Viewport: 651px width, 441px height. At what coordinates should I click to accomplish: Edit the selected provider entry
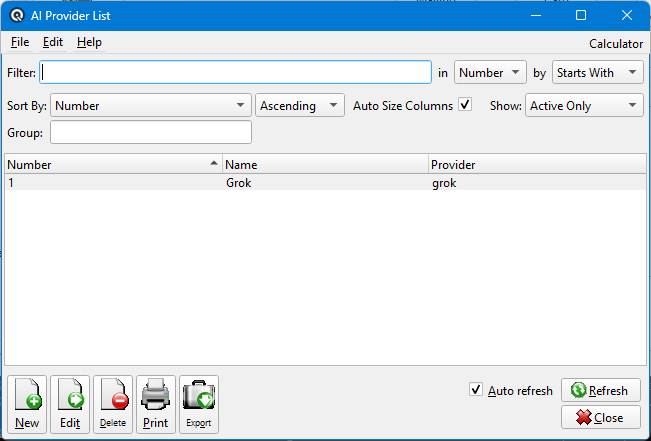[70, 404]
